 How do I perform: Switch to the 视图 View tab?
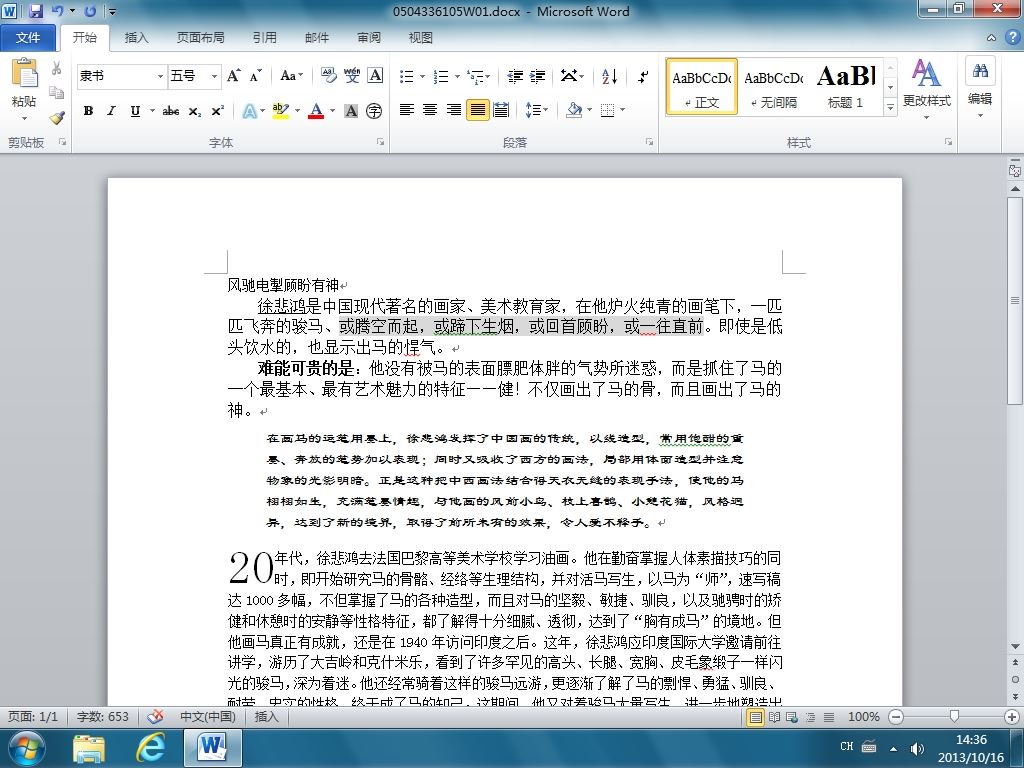pyautogui.click(x=421, y=38)
